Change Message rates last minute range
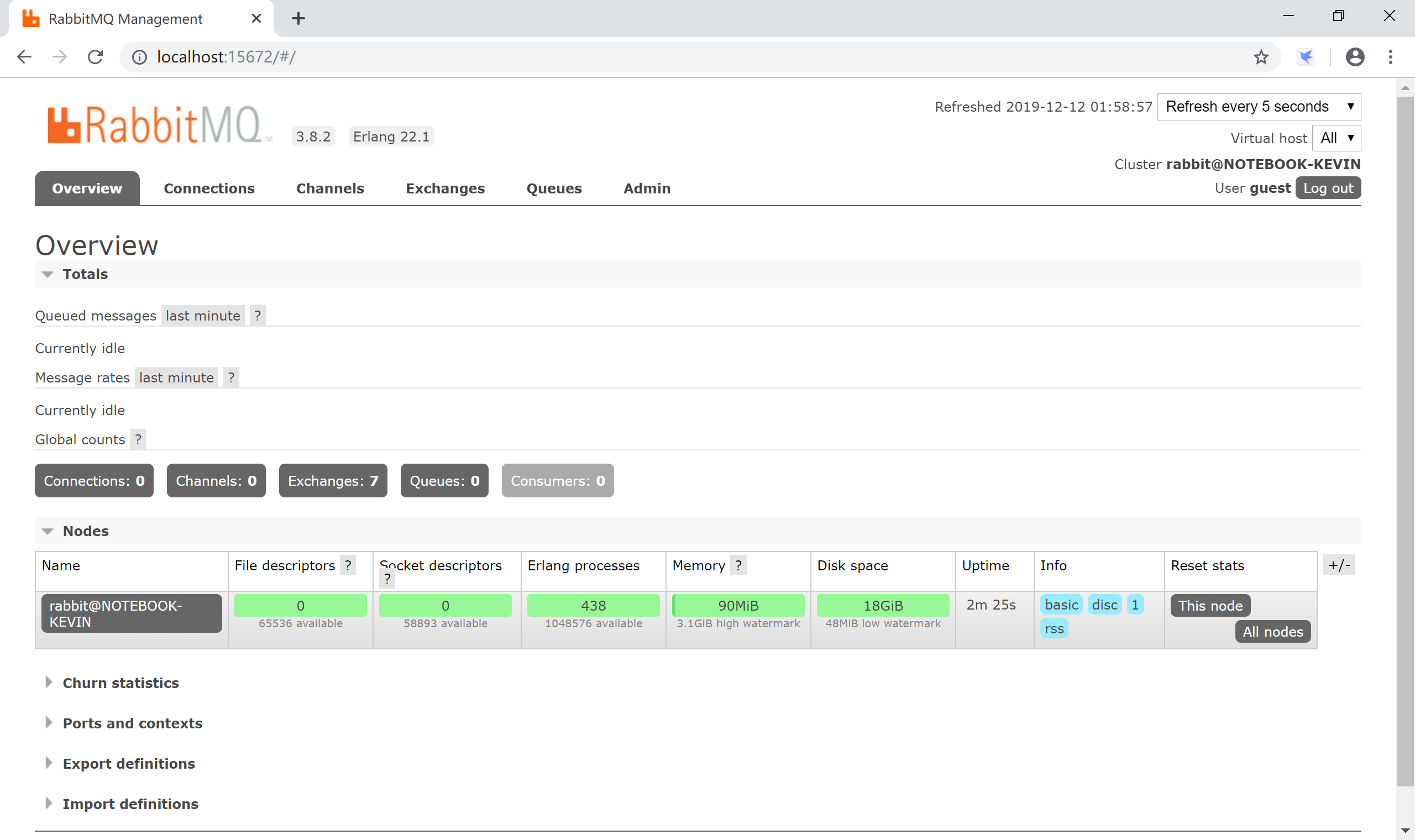 176,377
